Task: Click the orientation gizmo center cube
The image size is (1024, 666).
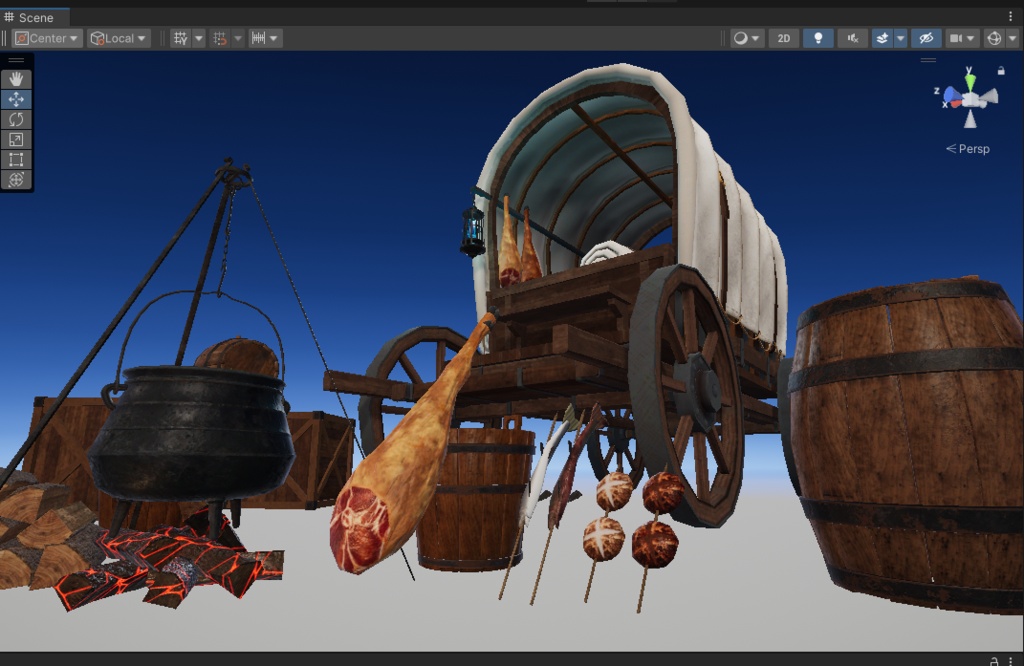Action: coord(972,100)
